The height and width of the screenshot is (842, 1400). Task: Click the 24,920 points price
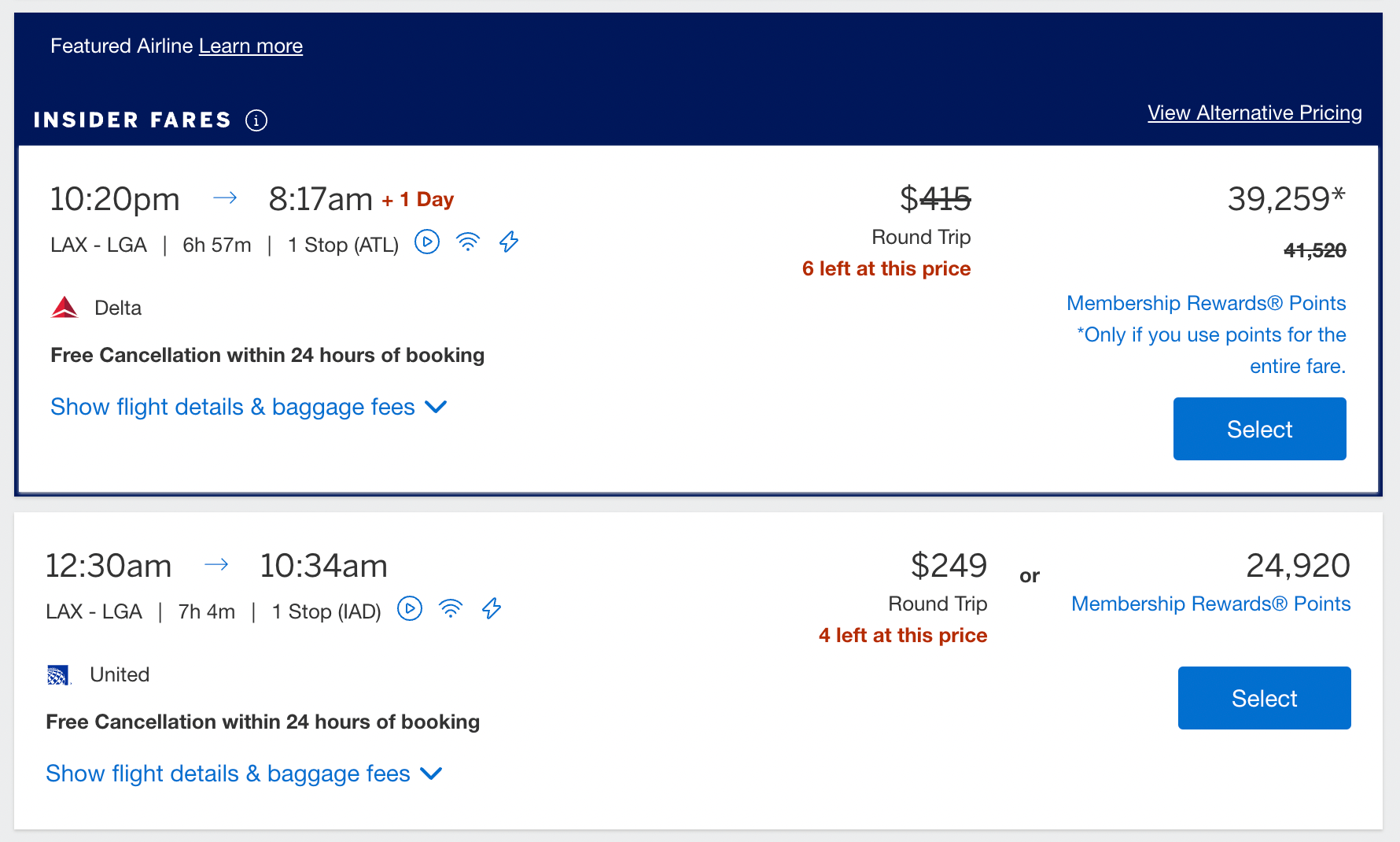pos(1299,565)
